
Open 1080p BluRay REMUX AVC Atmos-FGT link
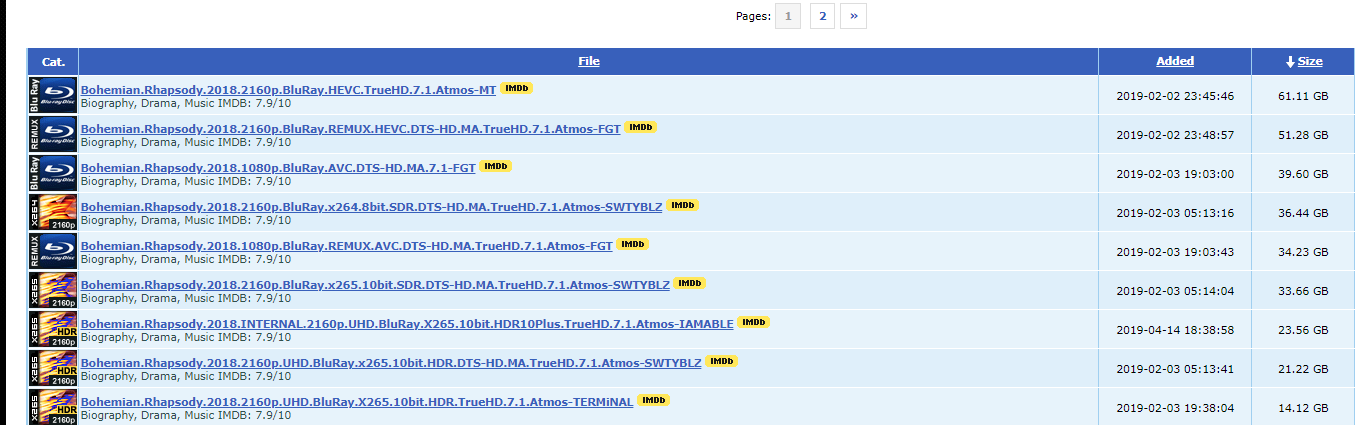(x=346, y=246)
